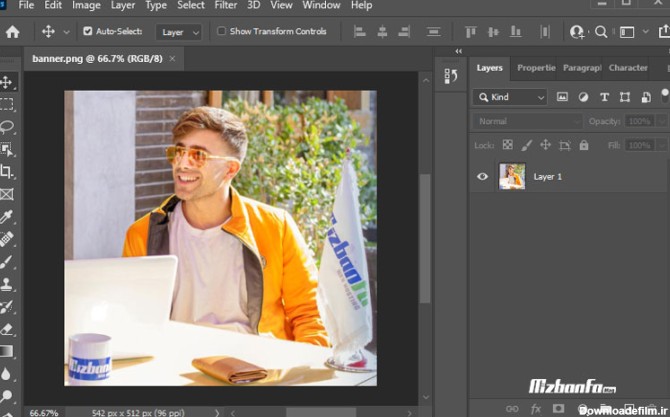Switch to the Character tab
The image size is (670, 417).
(x=628, y=68)
